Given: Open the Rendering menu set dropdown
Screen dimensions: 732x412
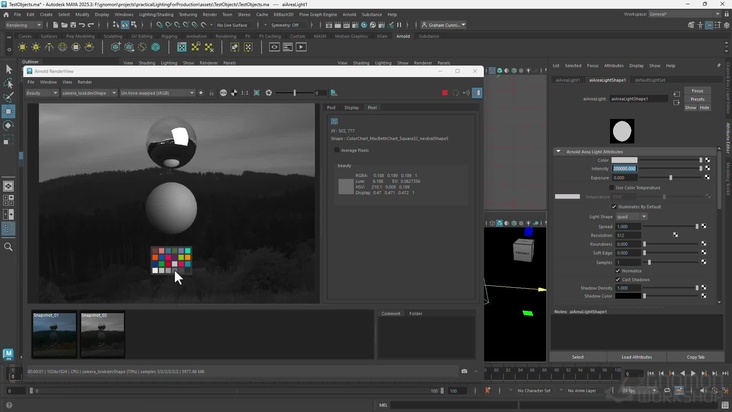Looking at the screenshot, I should click(x=23, y=25).
